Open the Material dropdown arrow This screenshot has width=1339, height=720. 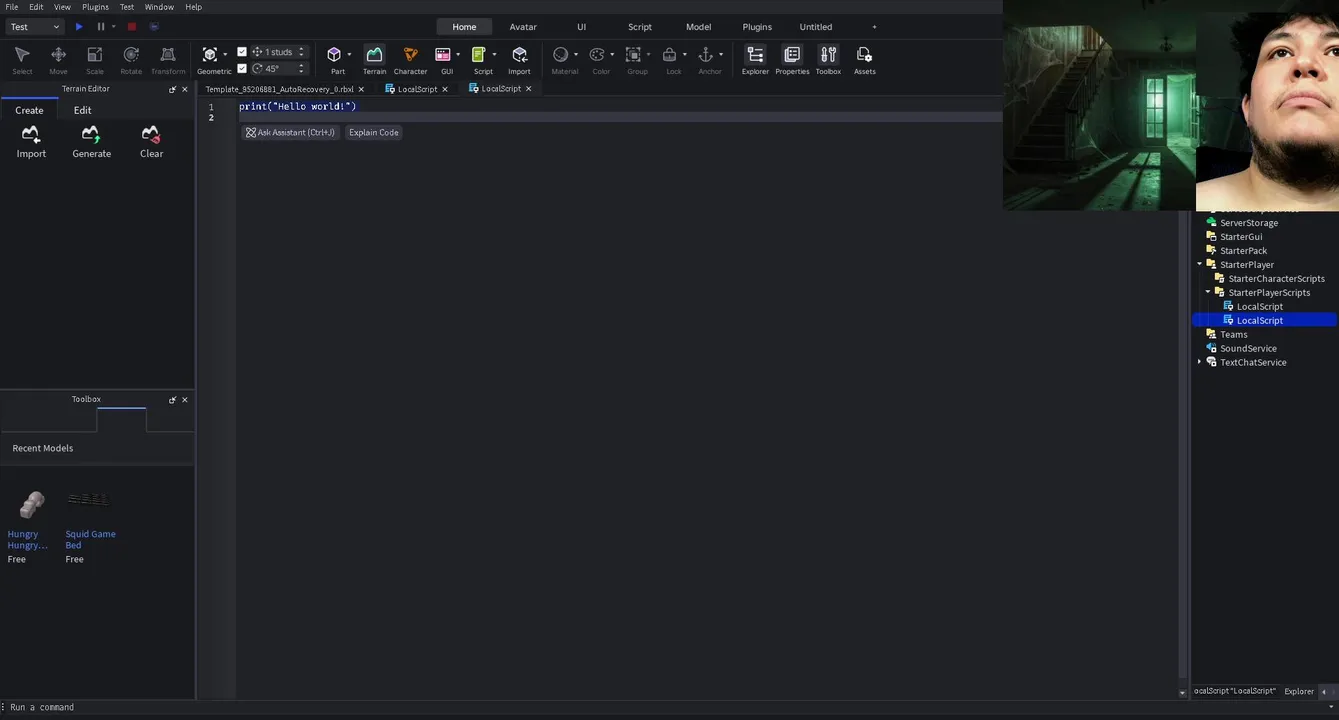coord(576,55)
